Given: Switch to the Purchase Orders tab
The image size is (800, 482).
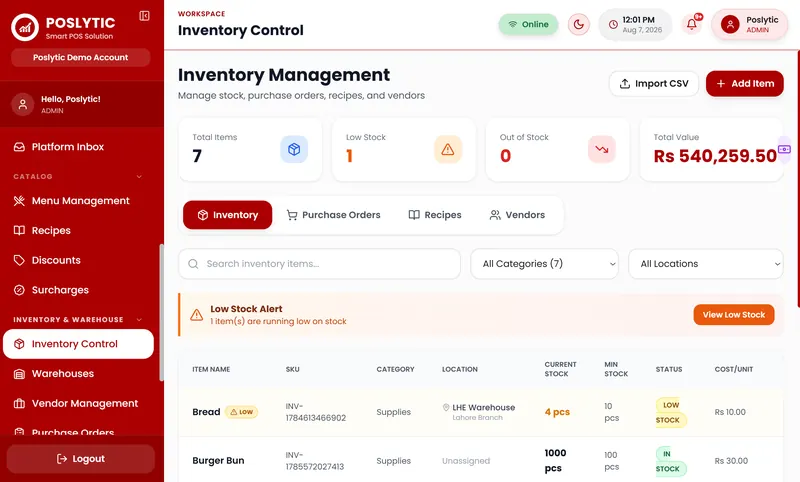Looking at the screenshot, I should 333,215.
